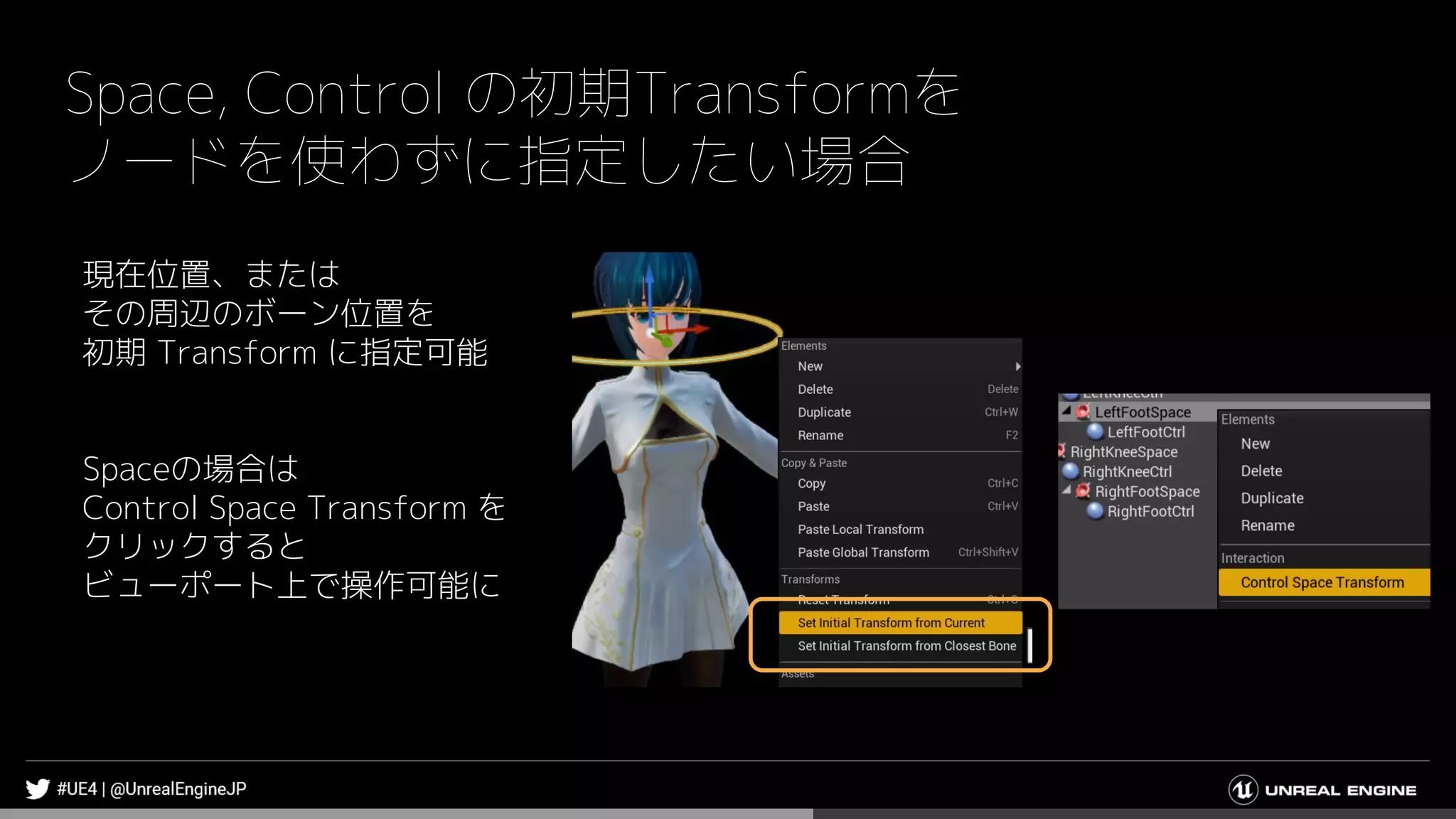Select Paste Global Transform
Screen dimensions: 1456x819
[900, 552]
